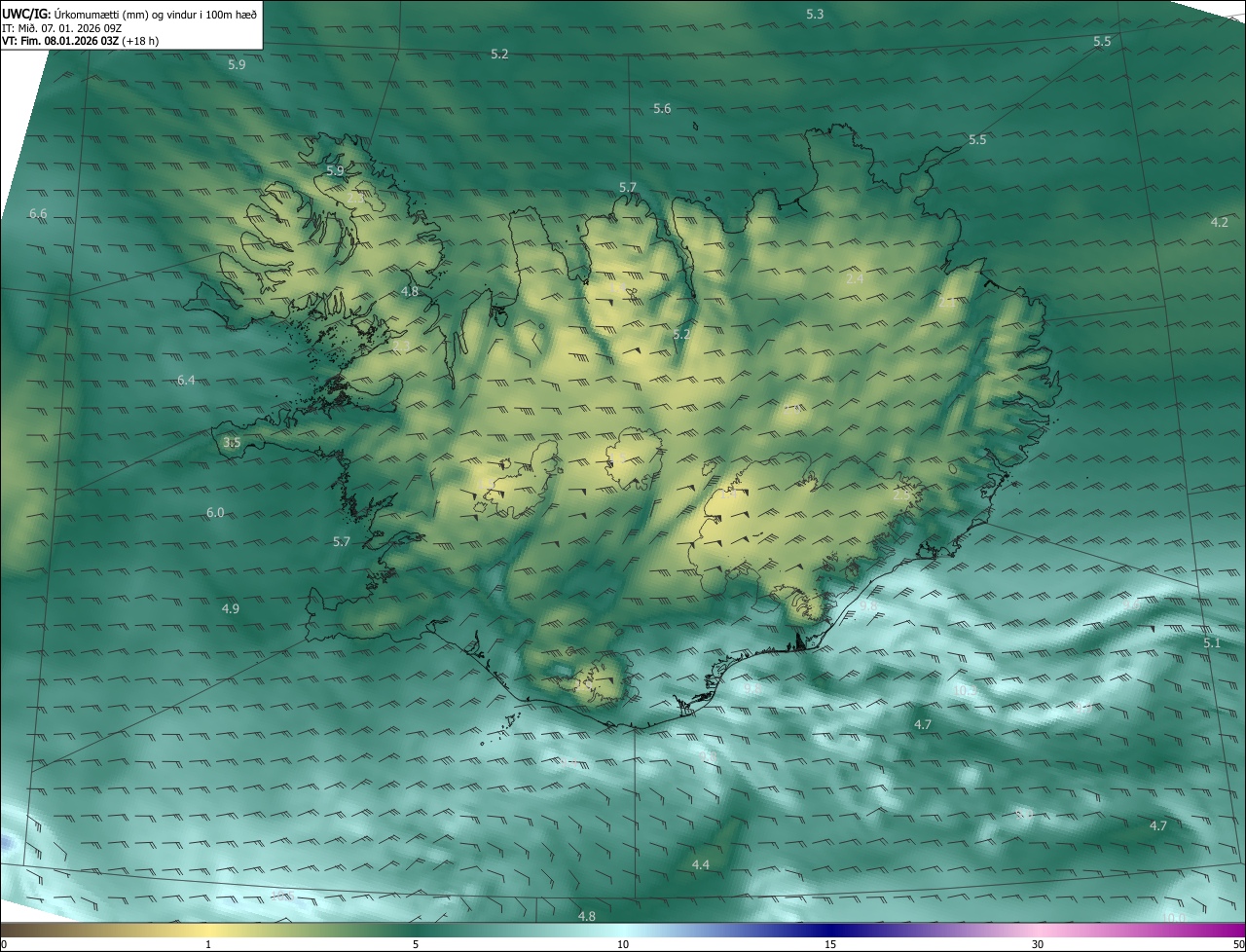Click the precipitable water color scale bar
The width and height of the screenshot is (1246, 952).
[x=623, y=931]
